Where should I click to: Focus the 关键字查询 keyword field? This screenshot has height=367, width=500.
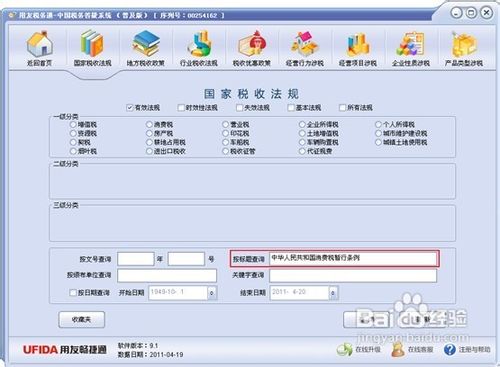click(353, 275)
